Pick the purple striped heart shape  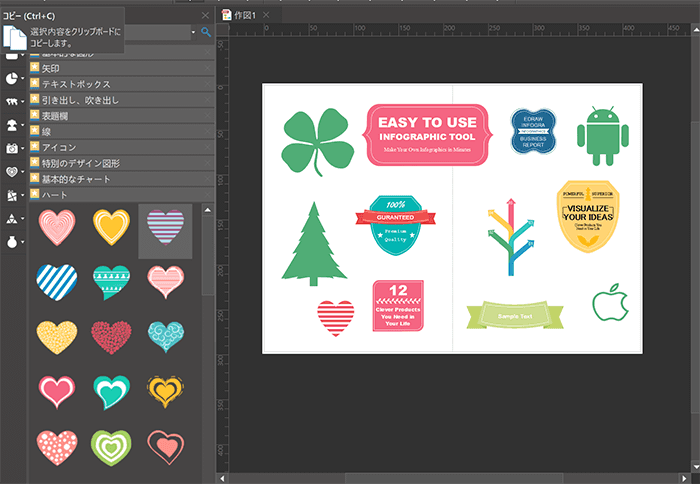(165, 227)
